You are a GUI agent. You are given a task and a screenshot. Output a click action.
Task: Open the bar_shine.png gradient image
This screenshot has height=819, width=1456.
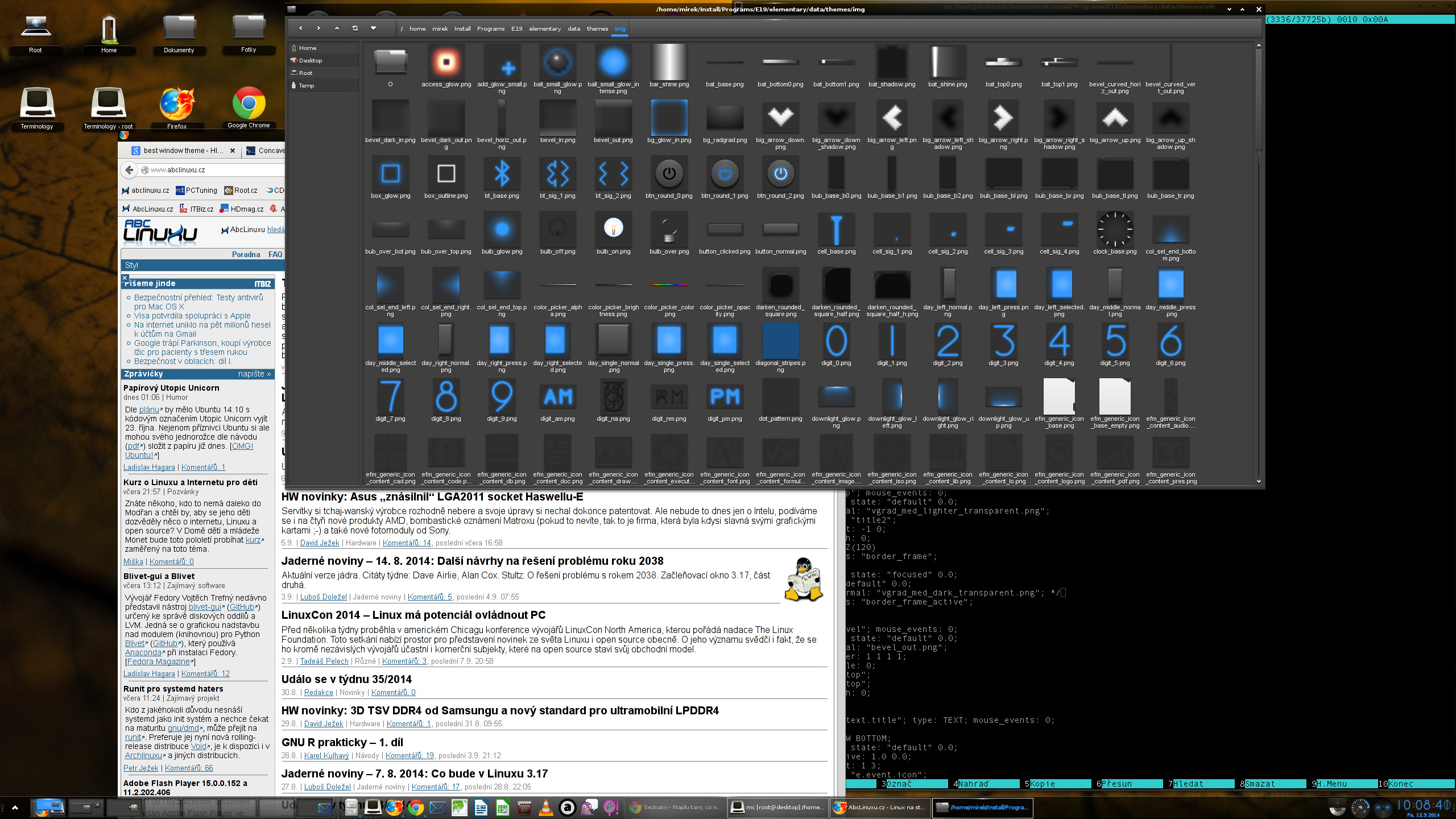tap(669, 67)
